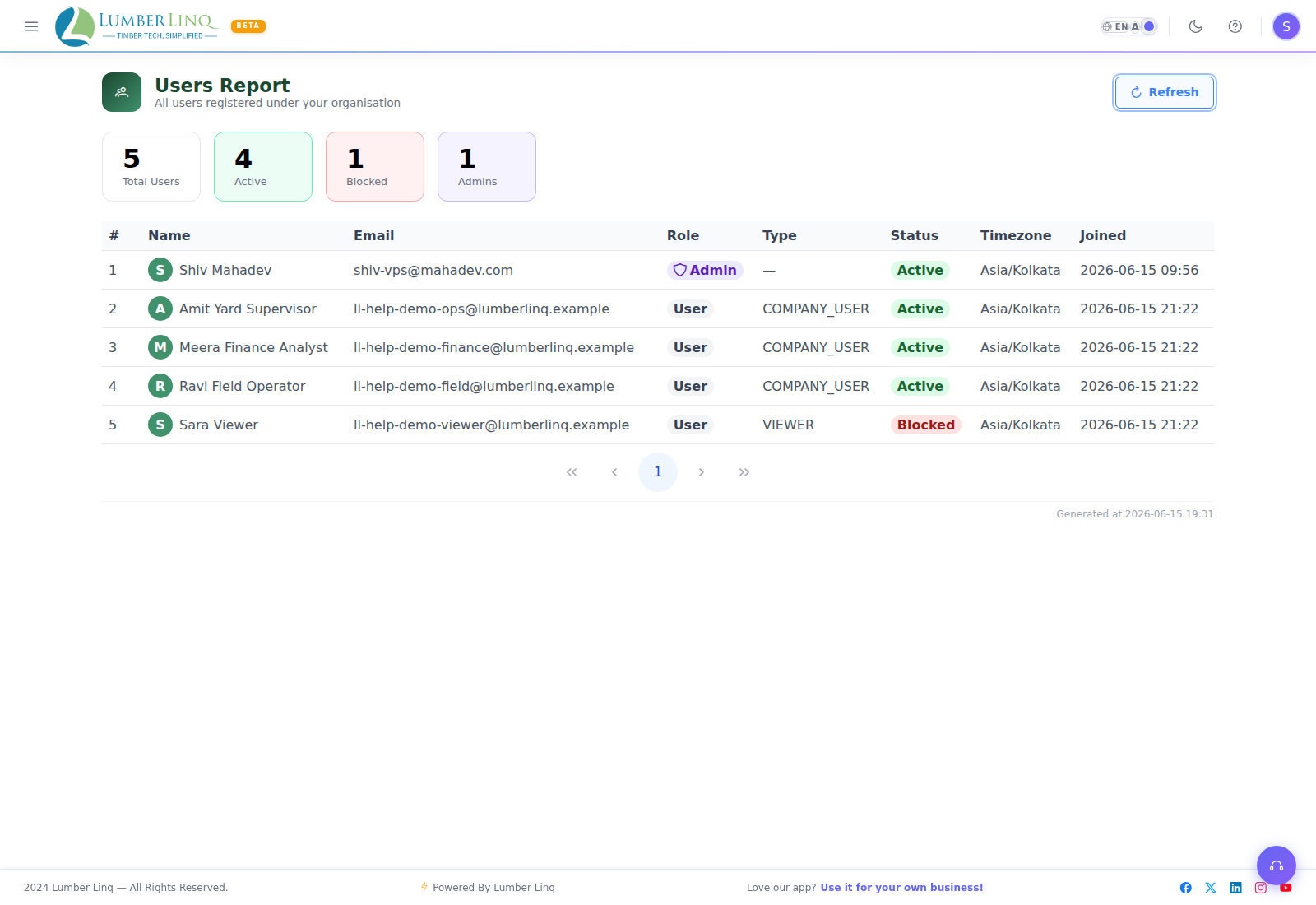The width and height of the screenshot is (1316, 905).
Task: Select page 1 in pagination
Action: pos(658,472)
